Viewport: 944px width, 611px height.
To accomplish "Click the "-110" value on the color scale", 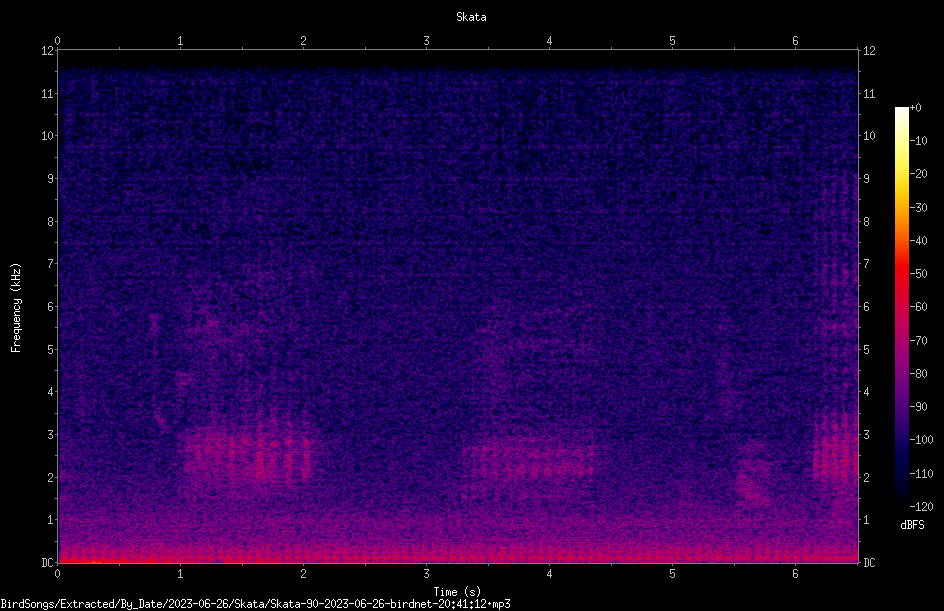I will (x=921, y=474).
